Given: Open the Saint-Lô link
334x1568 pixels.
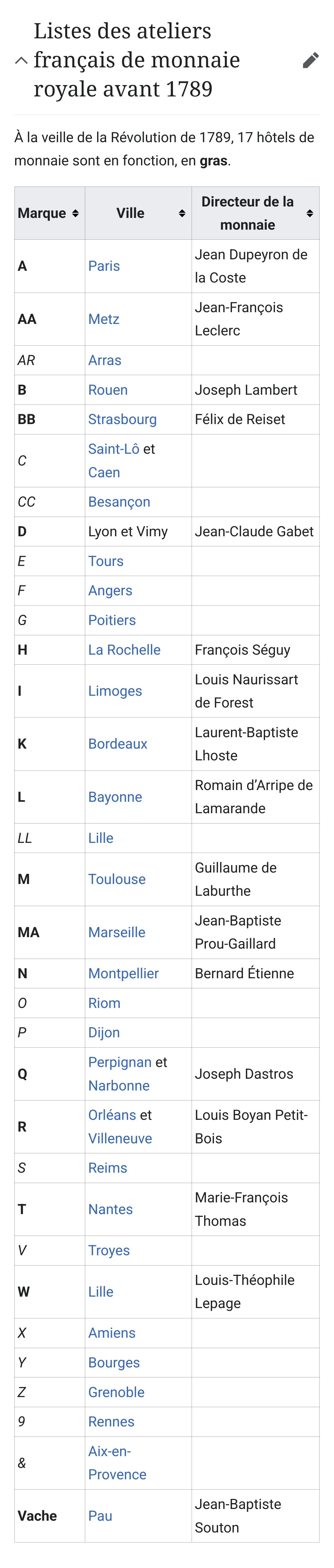Looking at the screenshot, I should [113, 448].
